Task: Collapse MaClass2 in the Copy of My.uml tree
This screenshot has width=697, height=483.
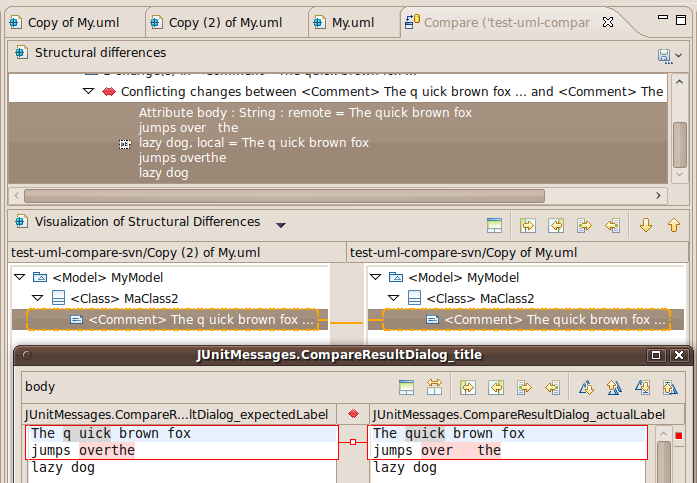Action: point(394,298)
